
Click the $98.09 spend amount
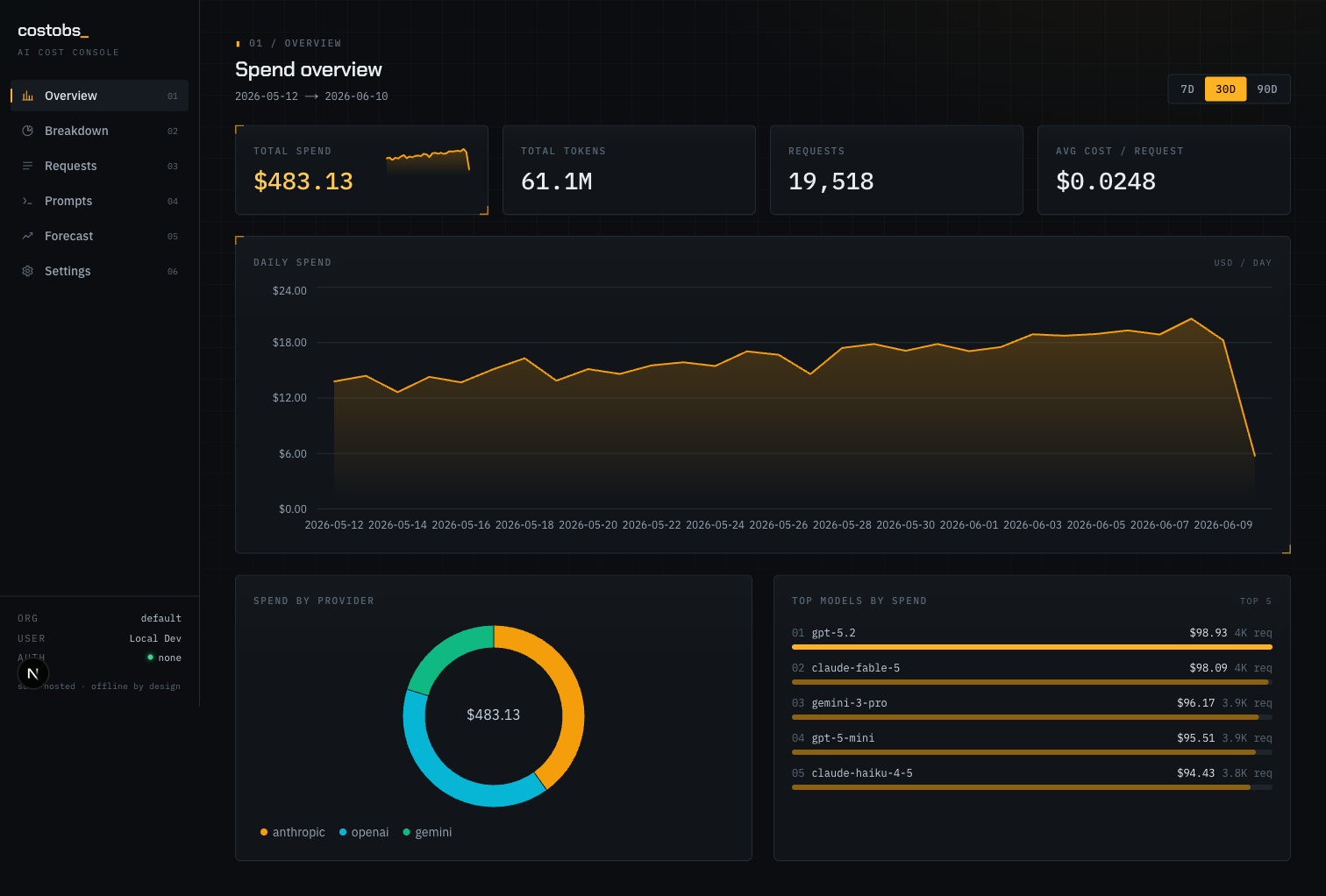point(1208,668)
